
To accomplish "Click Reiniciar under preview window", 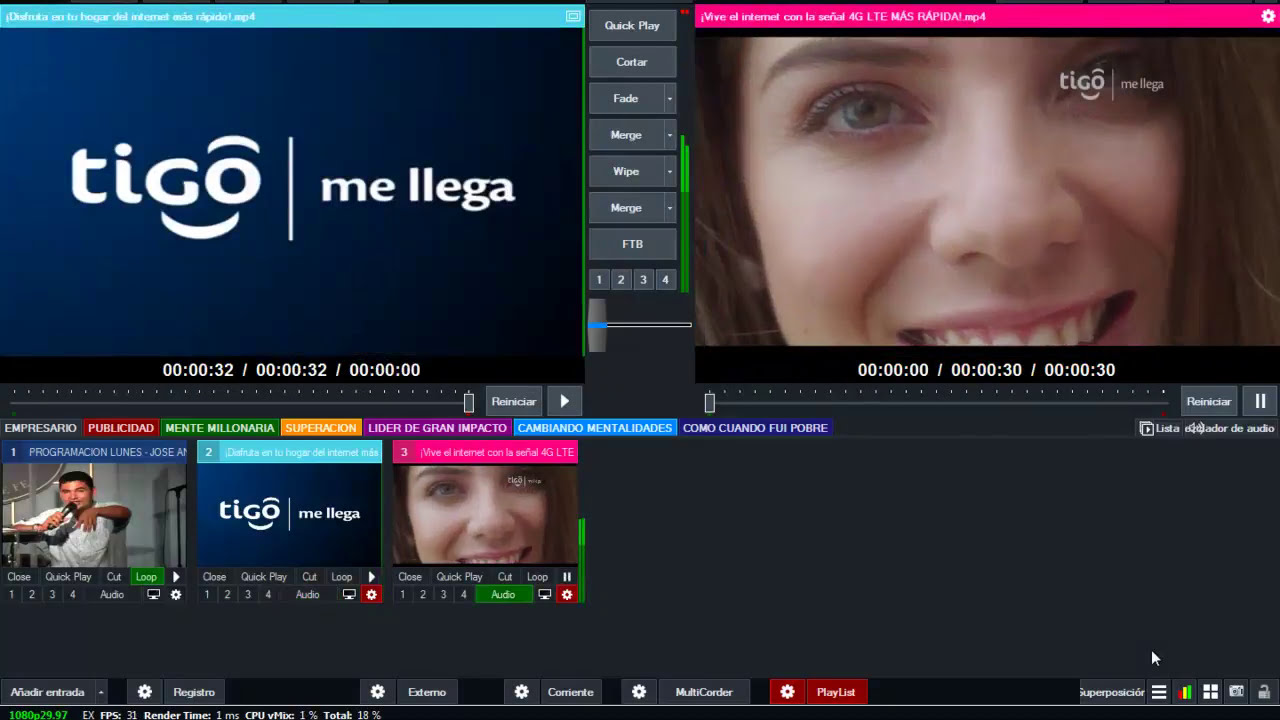I will pos(514,401).
